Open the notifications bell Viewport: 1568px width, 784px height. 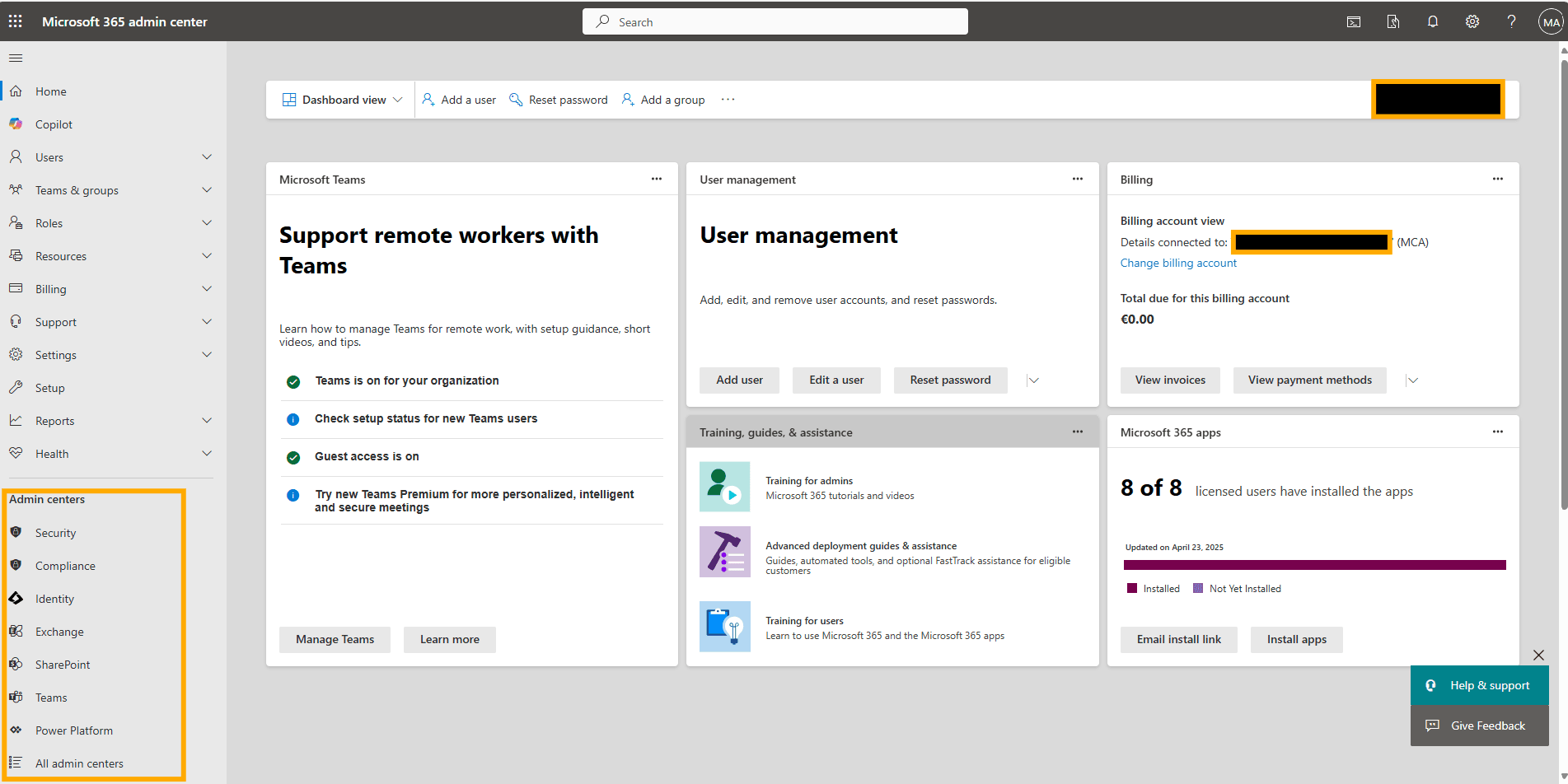coord(1432,21)
